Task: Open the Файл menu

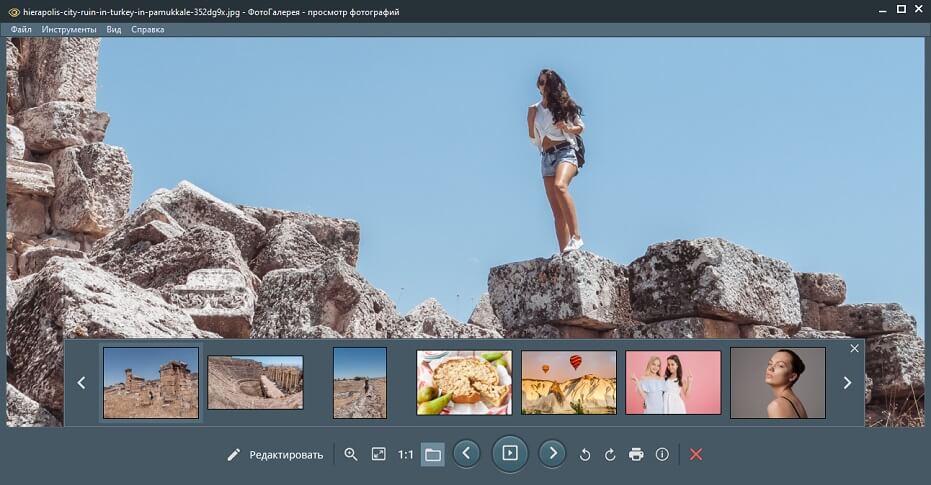Action: (x=21, y=30)
